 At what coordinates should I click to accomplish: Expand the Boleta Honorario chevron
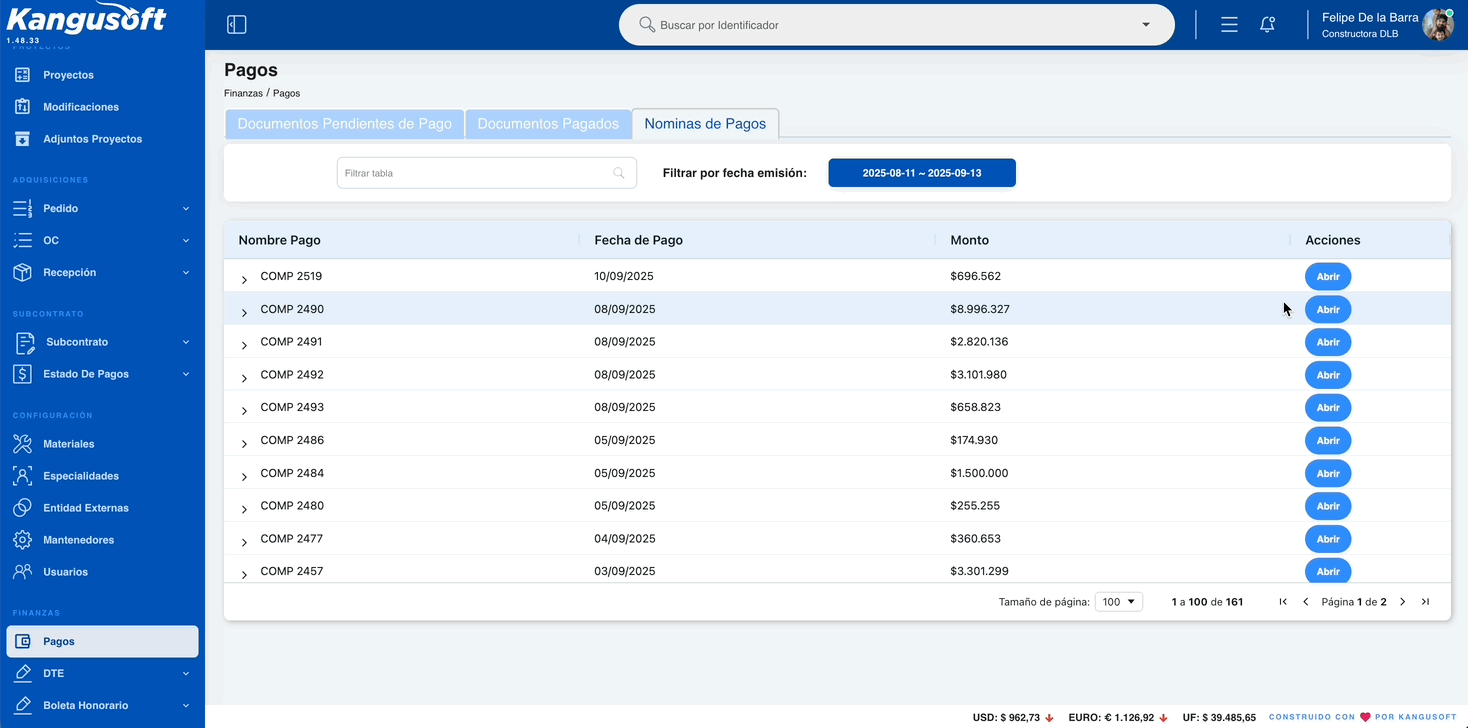click(x=186, y=705)
